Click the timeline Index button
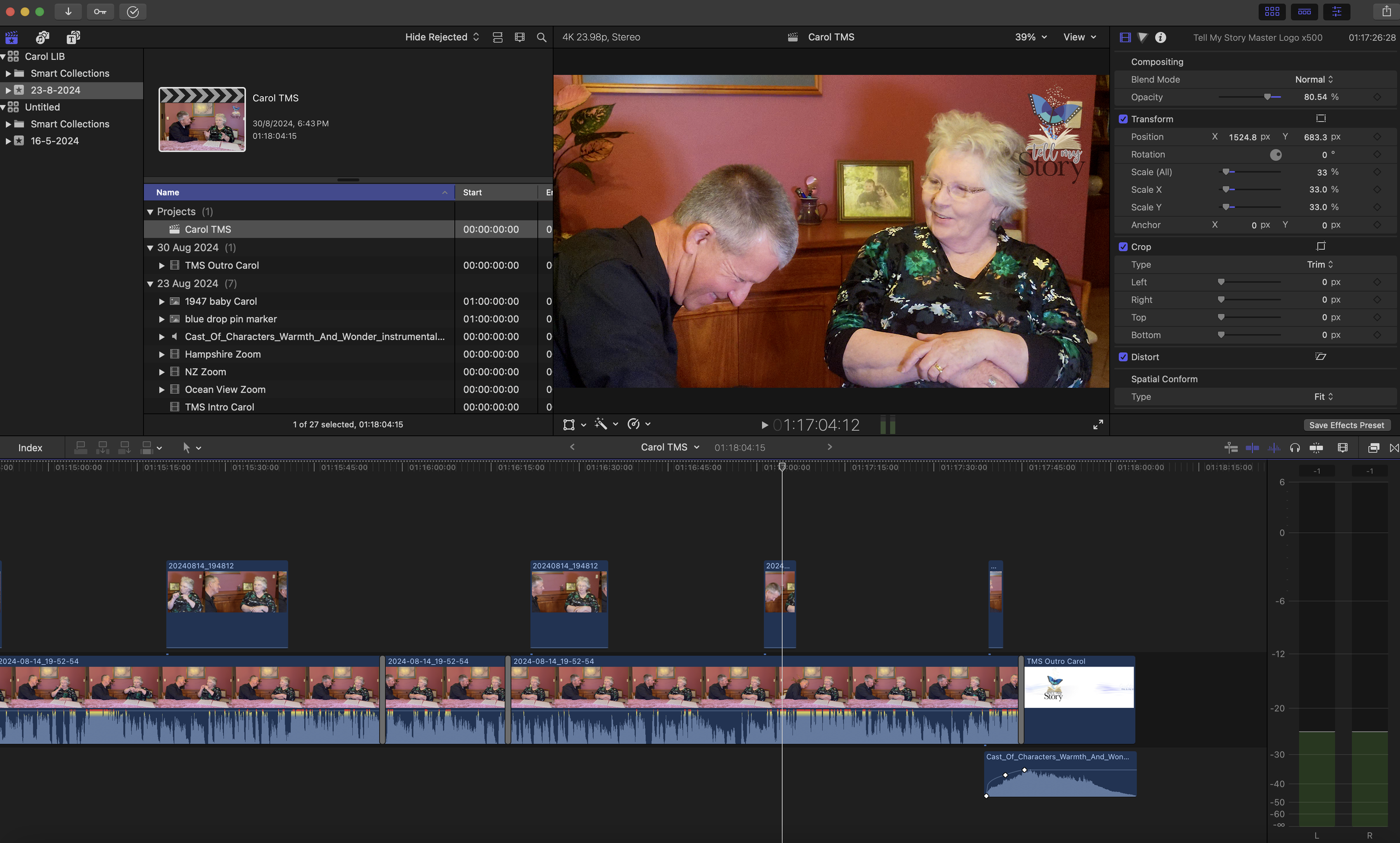Image resolution: width=1400 pixels, height=843 pixels. 30,448
